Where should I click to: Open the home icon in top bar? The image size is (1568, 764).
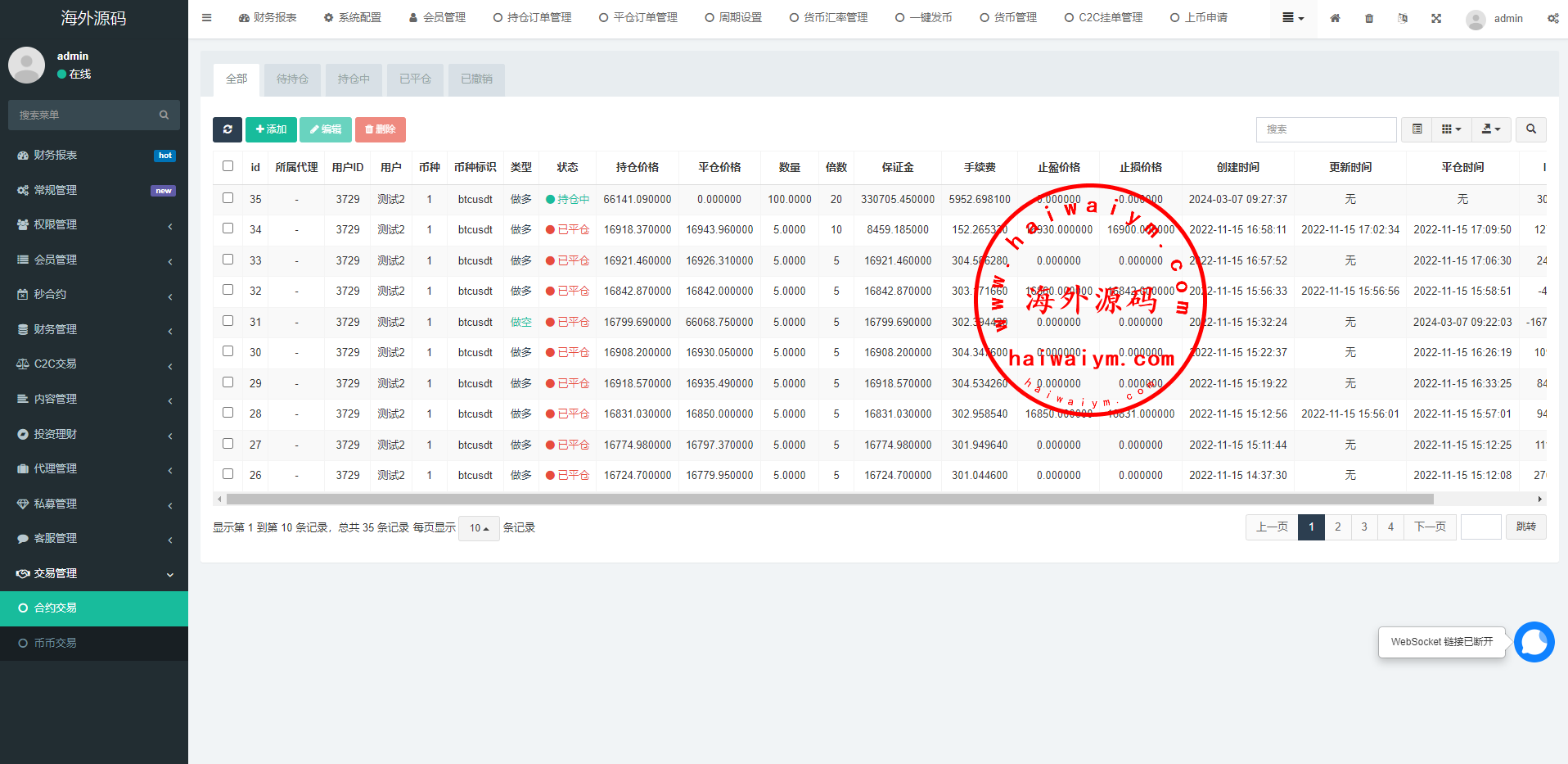(1335, 18)
